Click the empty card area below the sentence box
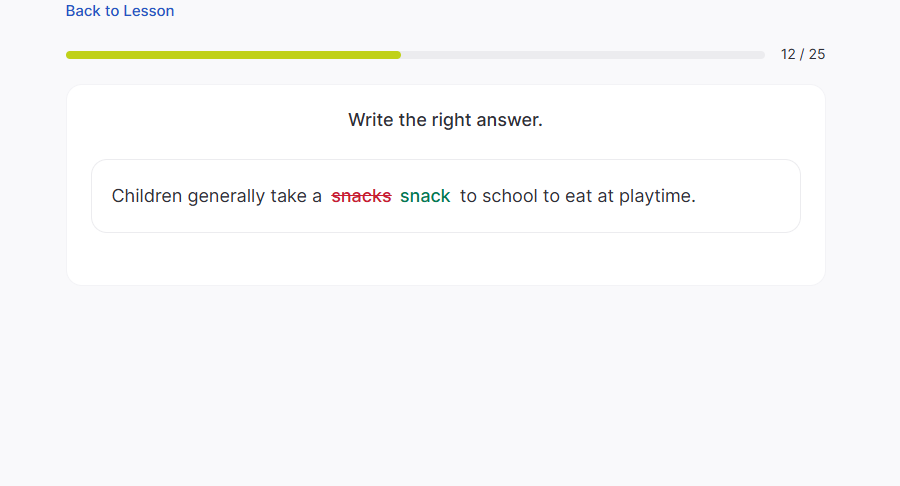The height and width of the screenshot is (486, 900). click(x=445, y=259)
